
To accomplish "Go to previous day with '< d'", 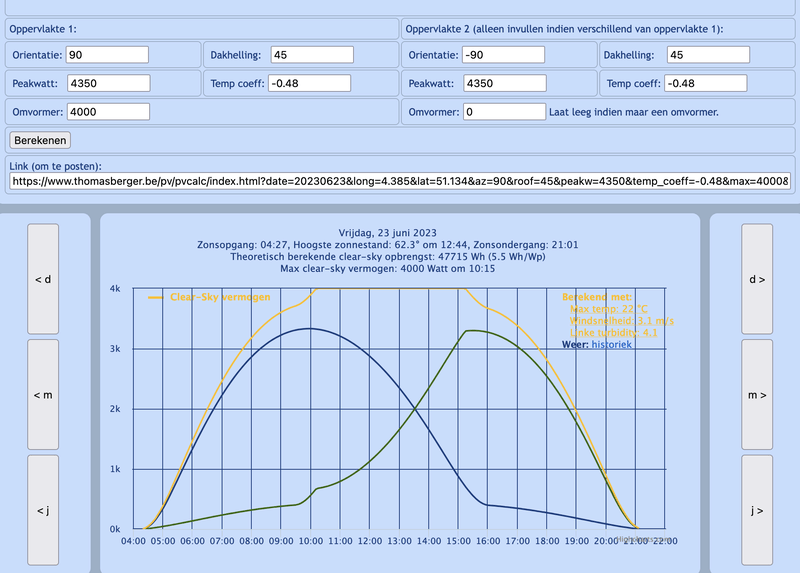I will coord(43,279).
